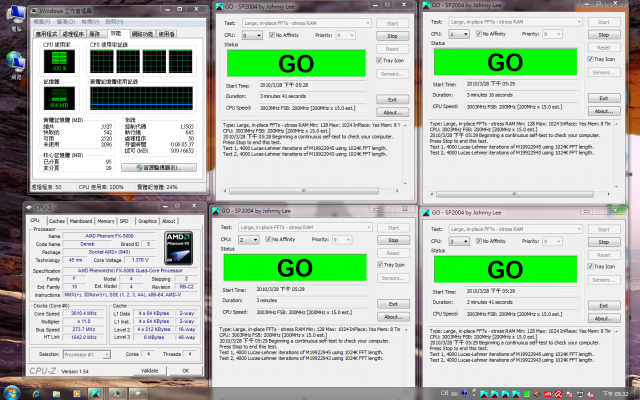Uncheck Tray Icon in the CPU 0 SP2004 window
This screenshot has width=640, height=400.
tap(390, 60)
